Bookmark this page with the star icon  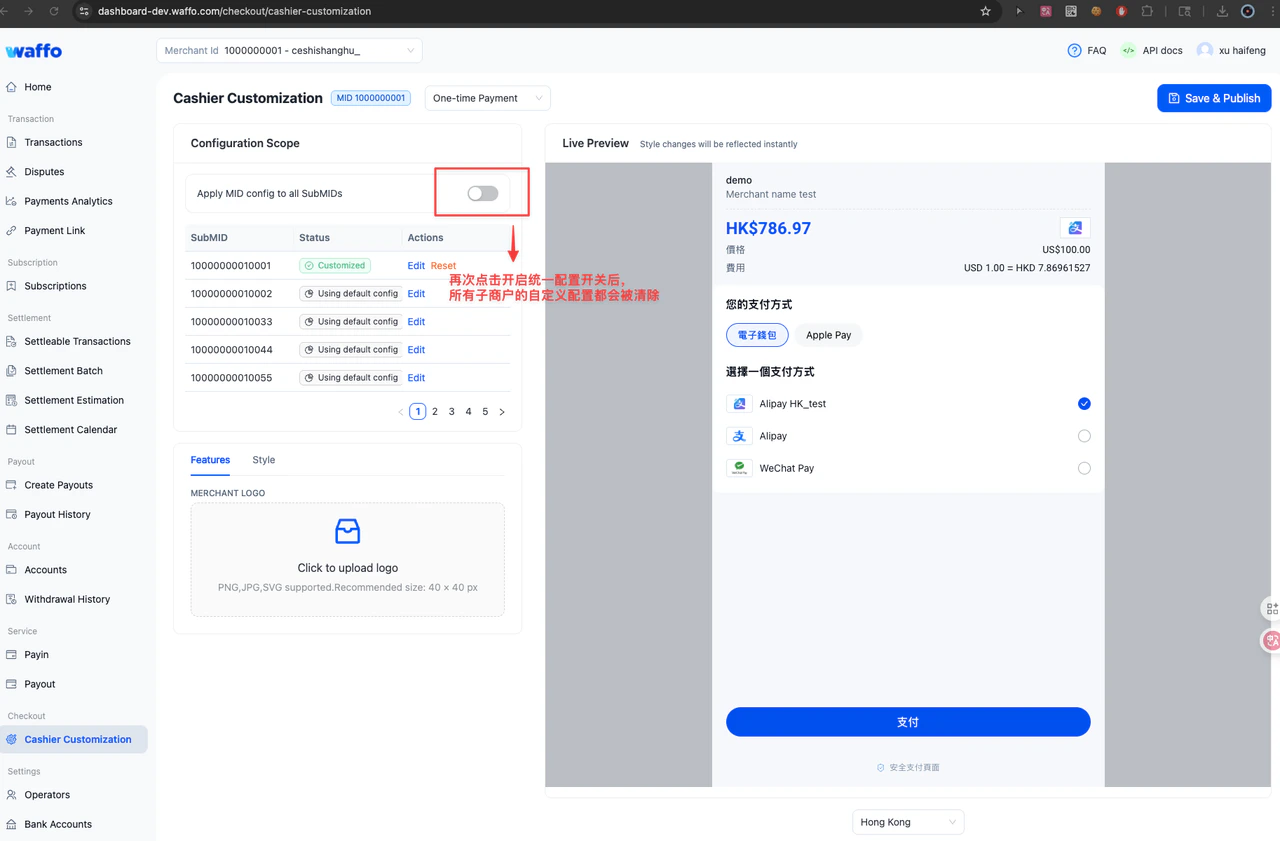(x=985, y=11)
